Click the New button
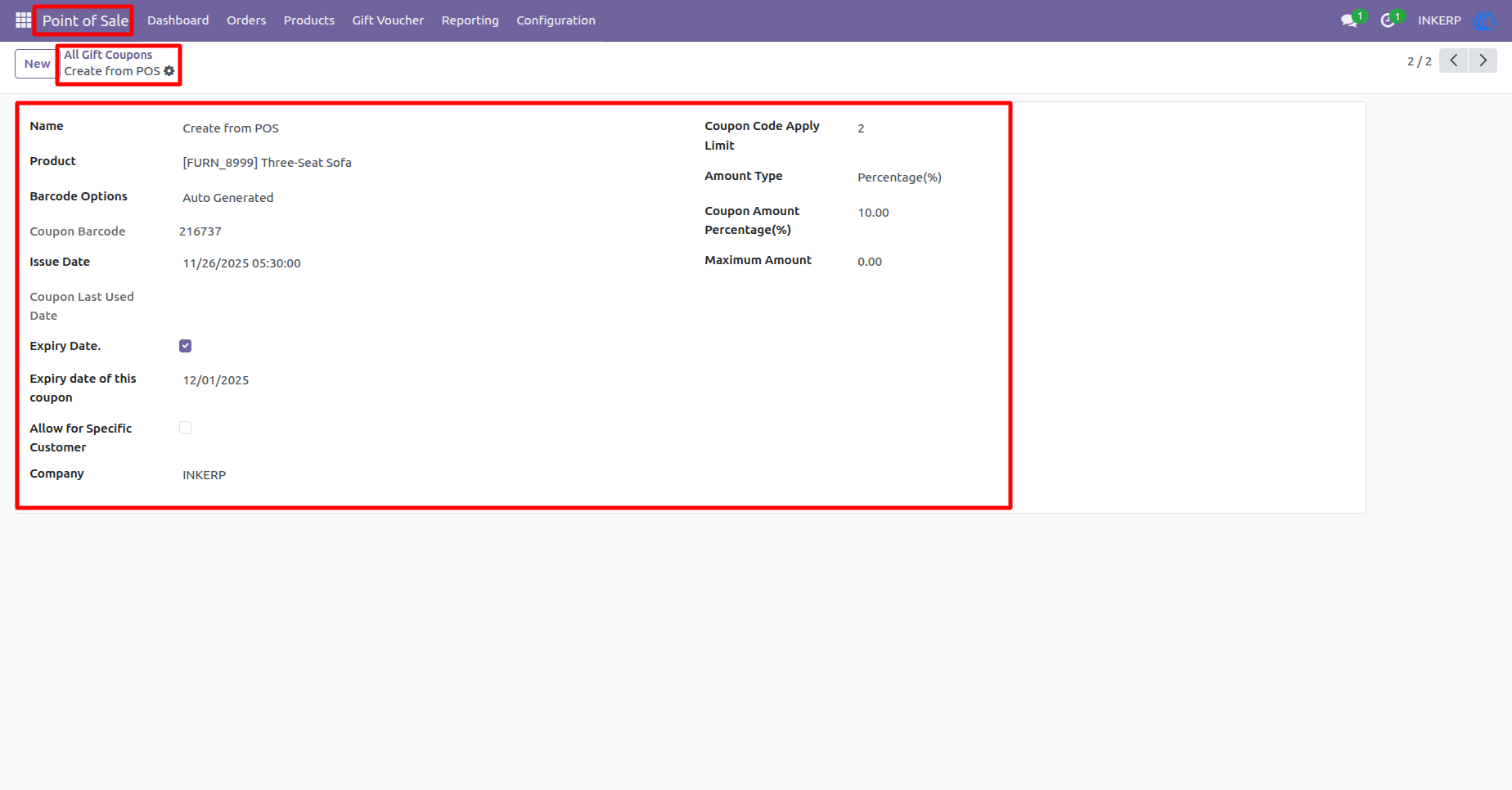This screenshot has width=1512, height=790. point(37,64)
